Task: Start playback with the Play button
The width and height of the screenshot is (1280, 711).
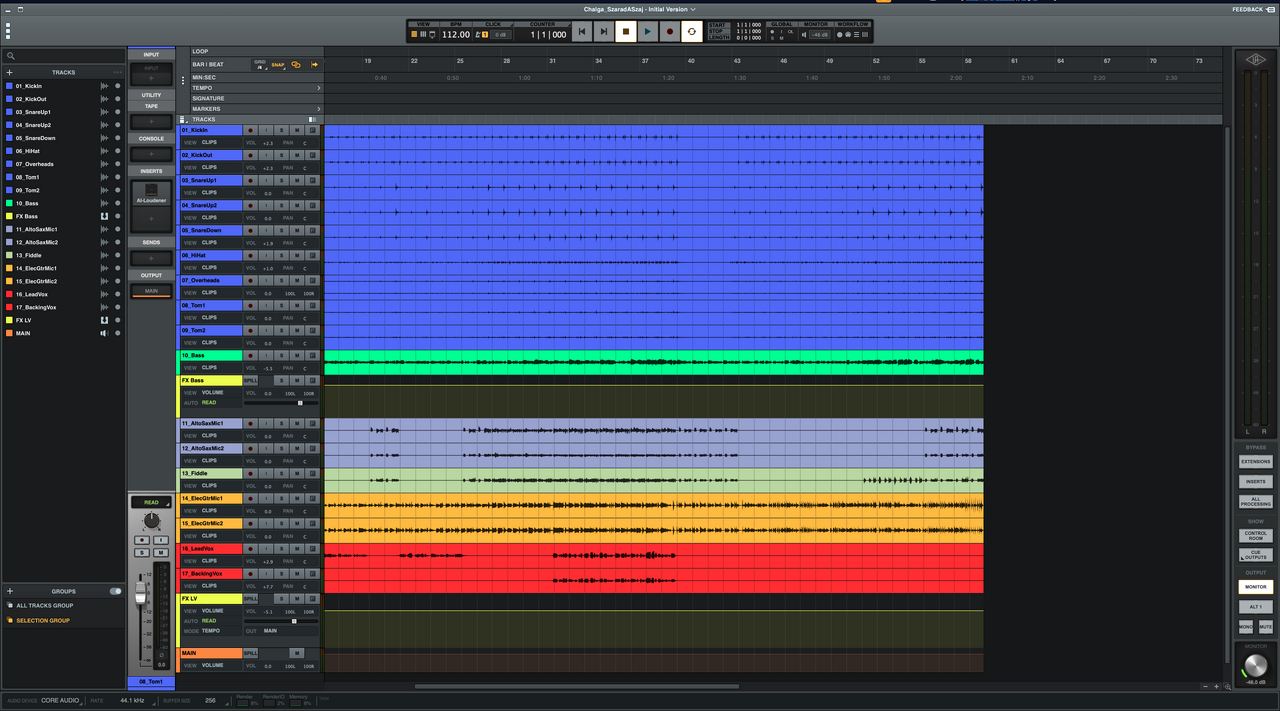Action: click(648, 32)
